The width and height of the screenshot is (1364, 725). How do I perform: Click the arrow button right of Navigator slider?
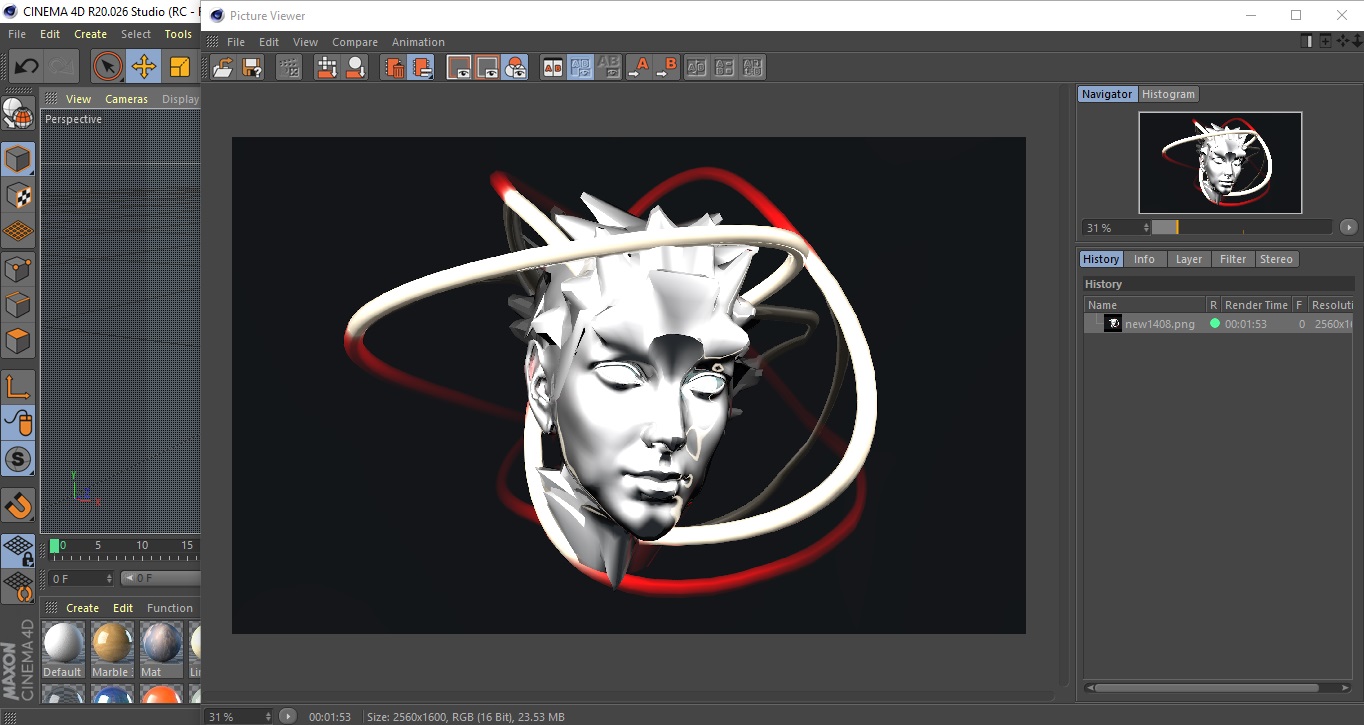1348,228
